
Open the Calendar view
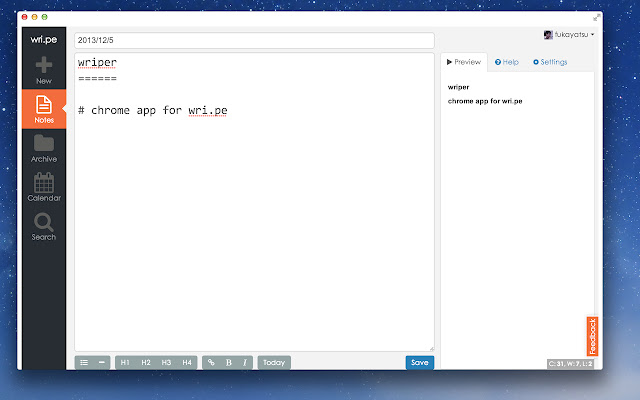44,187
